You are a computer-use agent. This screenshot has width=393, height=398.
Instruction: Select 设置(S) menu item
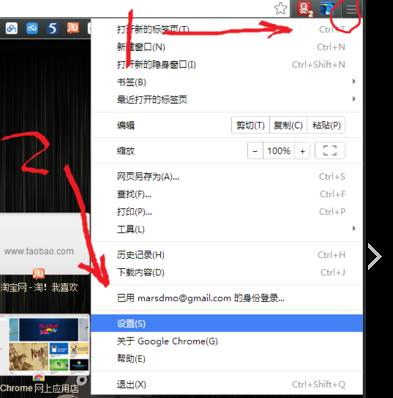click(x=227, y=323)
